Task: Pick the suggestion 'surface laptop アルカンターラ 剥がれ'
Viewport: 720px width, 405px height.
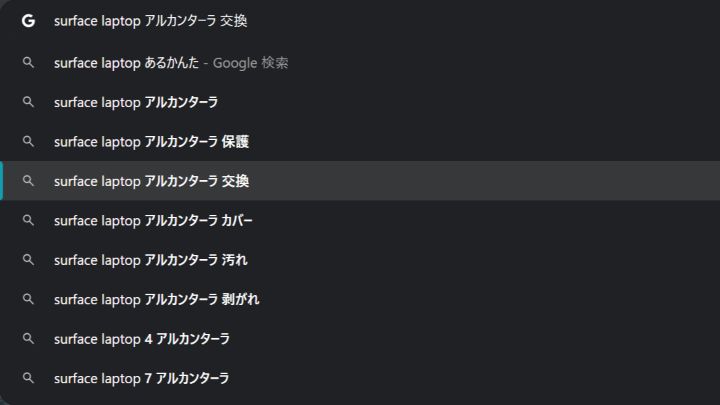Action: point(360,299)
